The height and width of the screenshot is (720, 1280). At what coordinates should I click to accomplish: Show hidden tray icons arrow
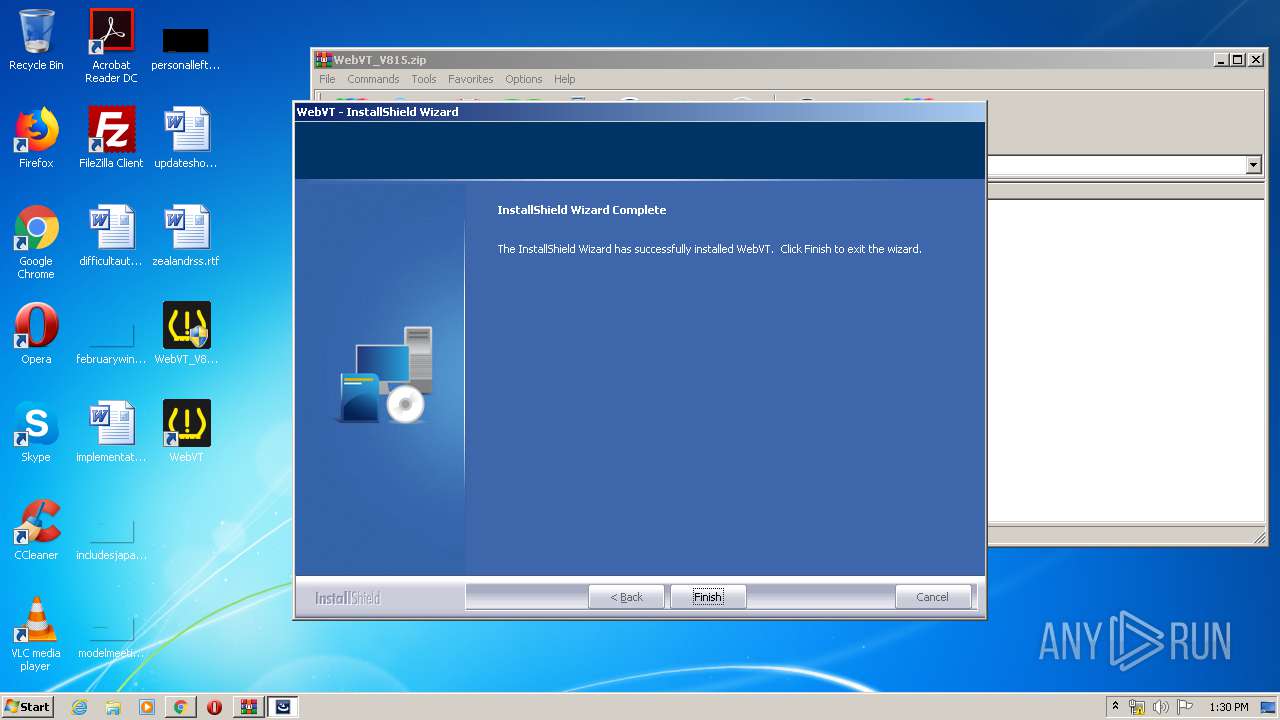point(1115,707)
